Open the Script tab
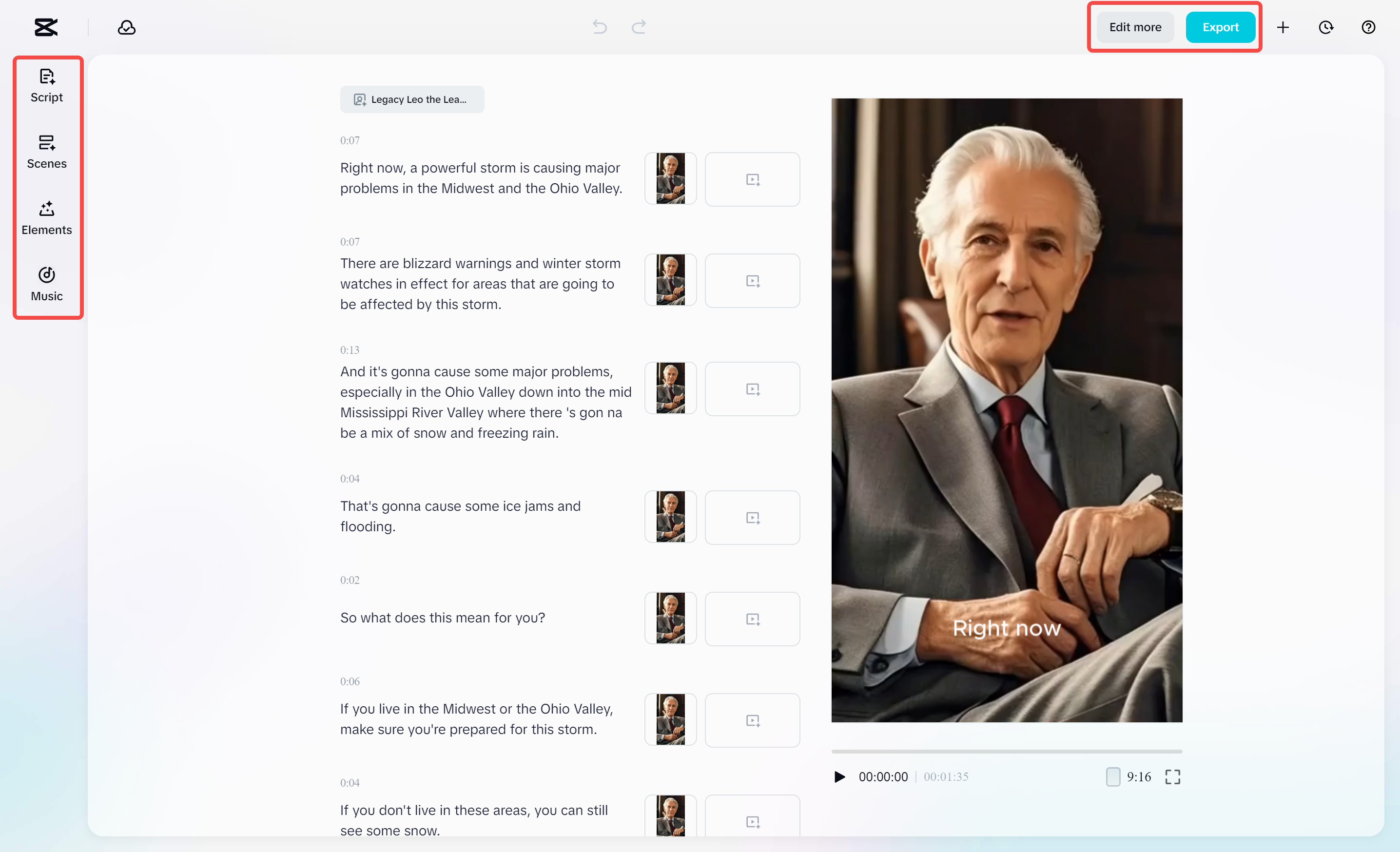 [x=47, y=86]
